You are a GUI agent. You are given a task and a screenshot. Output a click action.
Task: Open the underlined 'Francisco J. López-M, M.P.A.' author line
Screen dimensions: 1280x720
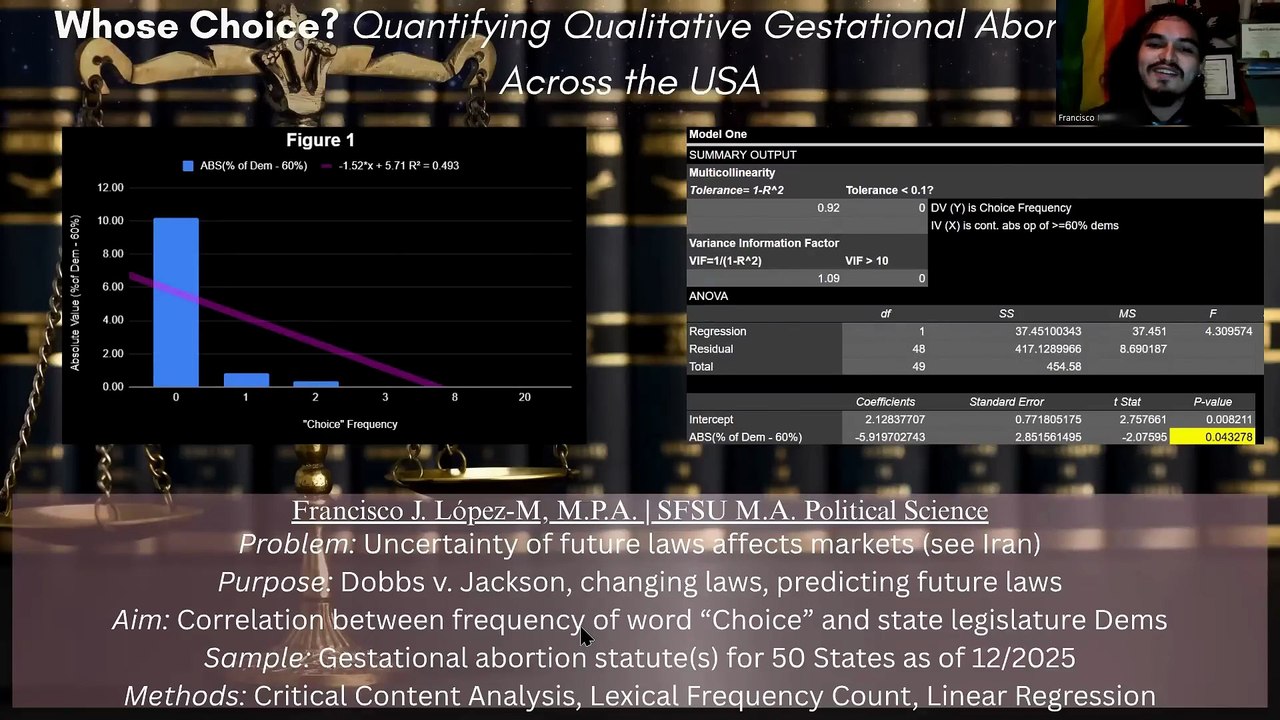point(640,510)
